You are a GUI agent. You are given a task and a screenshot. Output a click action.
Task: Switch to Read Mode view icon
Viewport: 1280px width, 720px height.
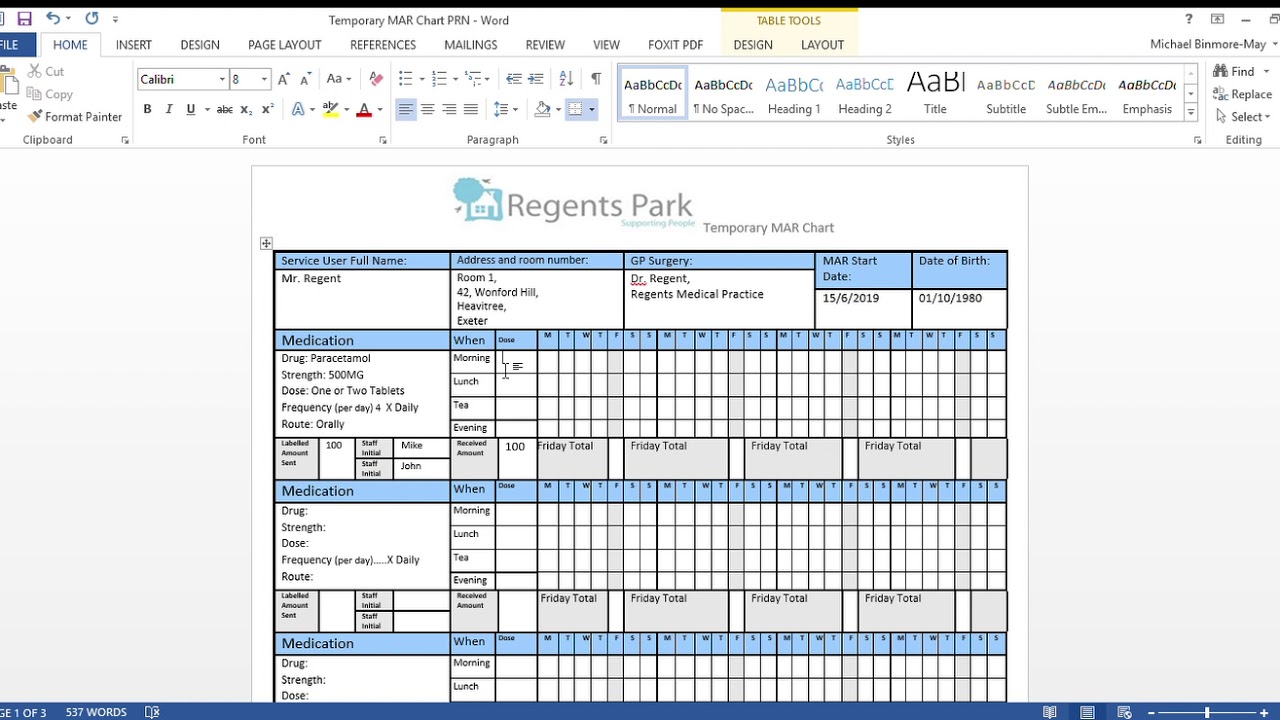coord(1050,712)
